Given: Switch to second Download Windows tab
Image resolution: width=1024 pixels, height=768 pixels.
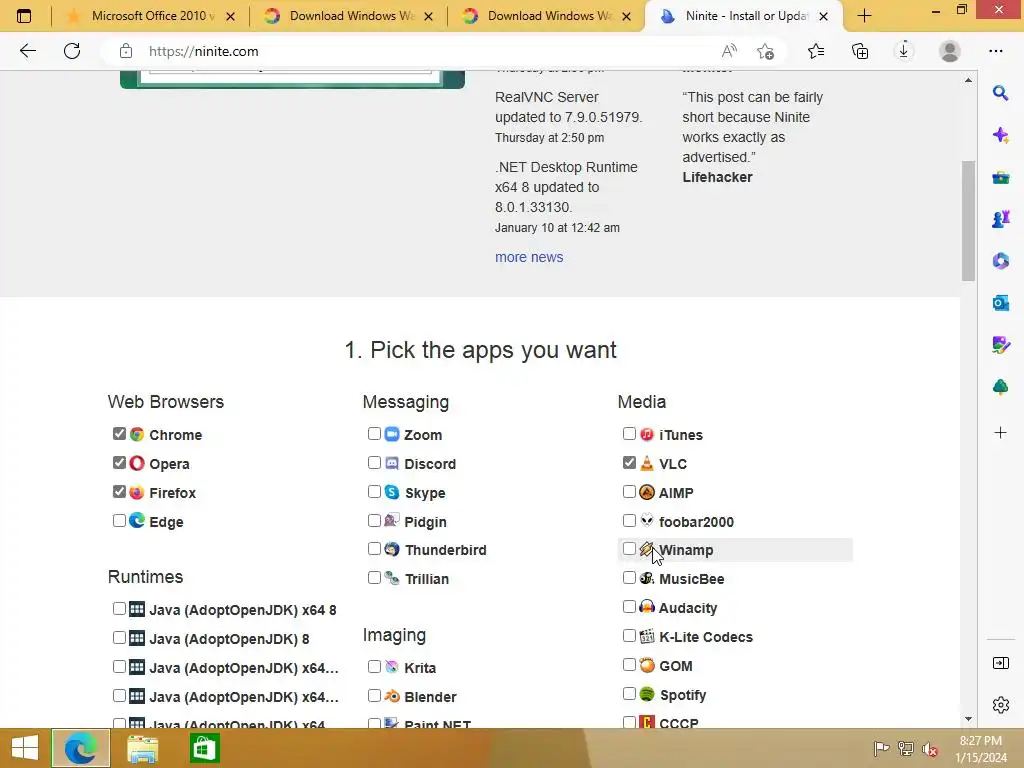Looking at the screenshot, I should click(547, 16).
